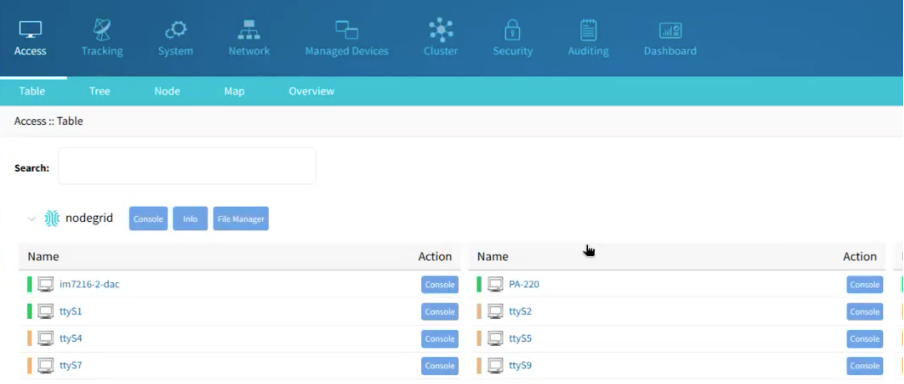Click the monitor icon beside ttyS4
Screen dimensions: 904x384
point(46,338)
